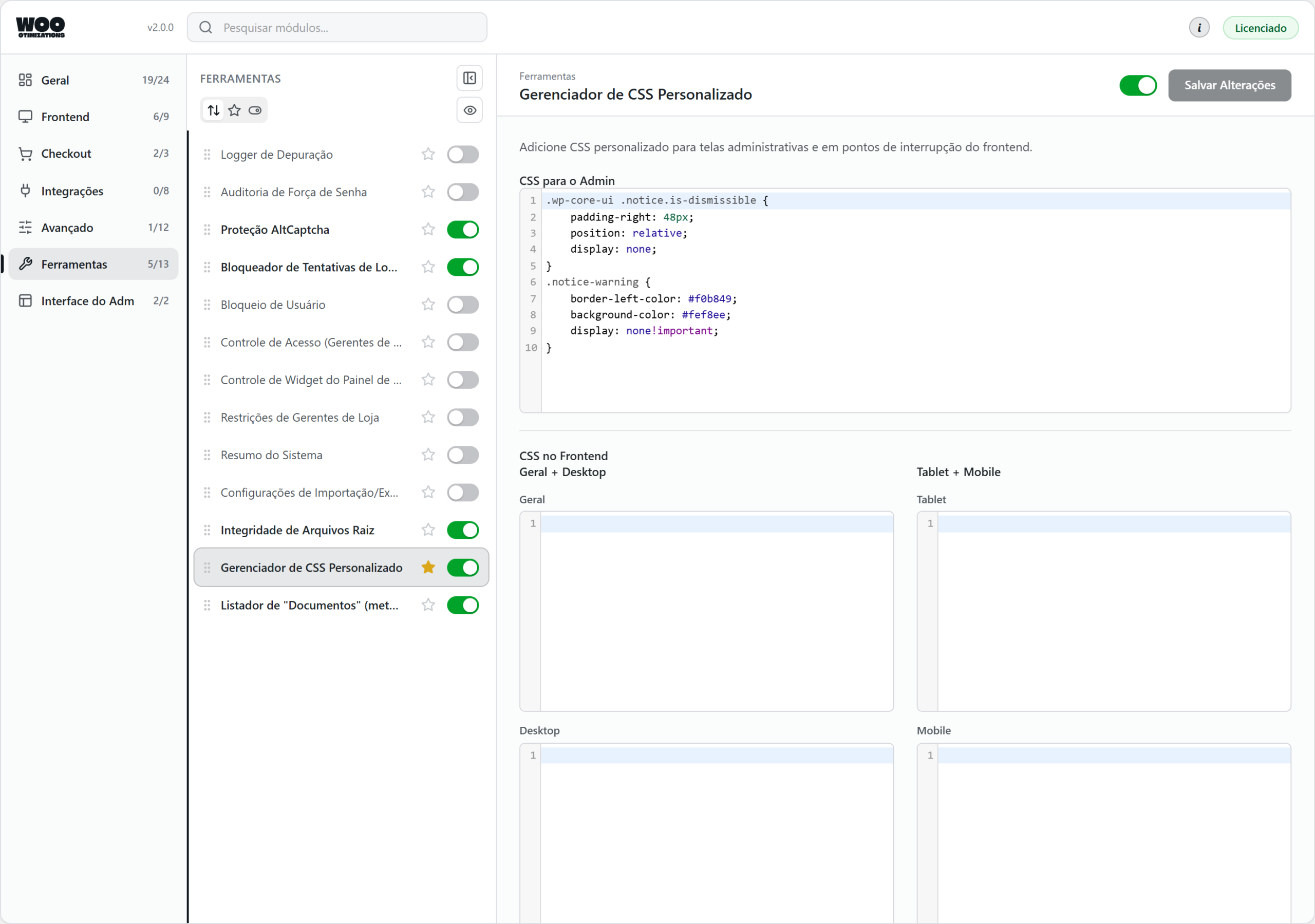This screenshot has height=924, width=1315.
Task: Open the Frontend category
Action: pos(93,117)
